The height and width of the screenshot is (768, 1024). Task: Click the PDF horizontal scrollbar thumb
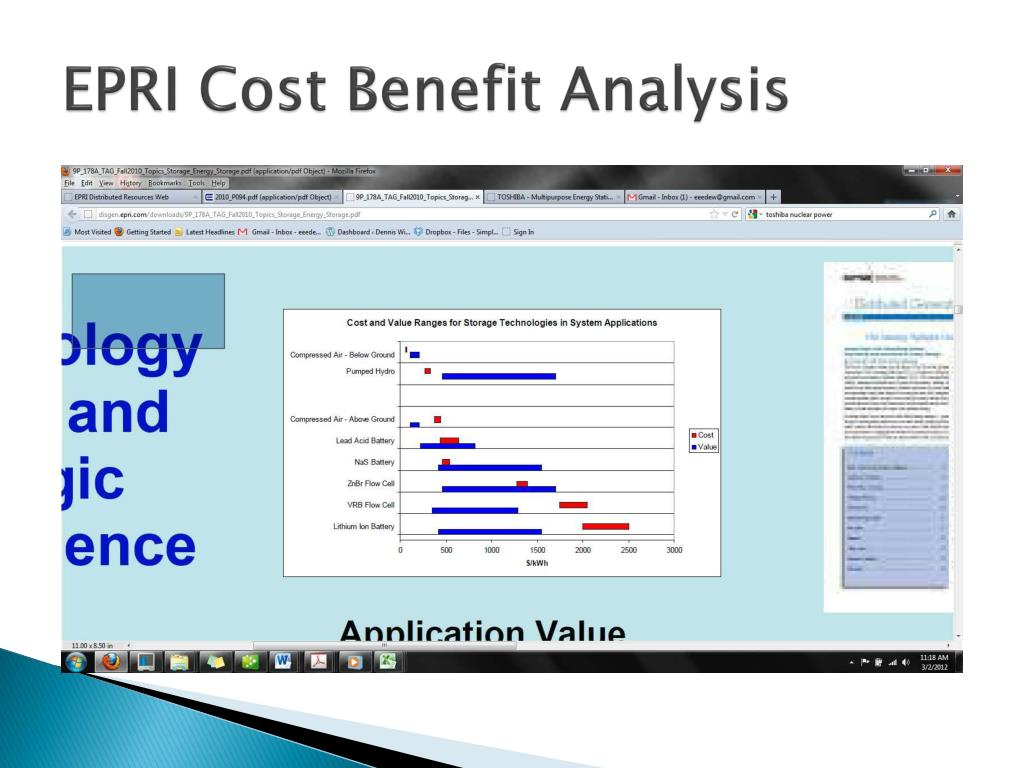coord(385,645)
